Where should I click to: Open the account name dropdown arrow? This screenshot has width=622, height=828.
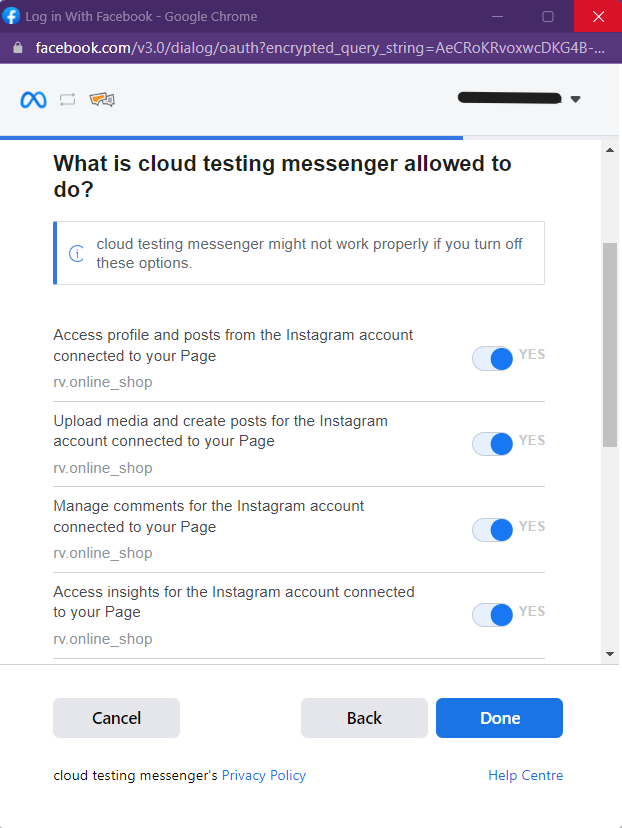576,99
